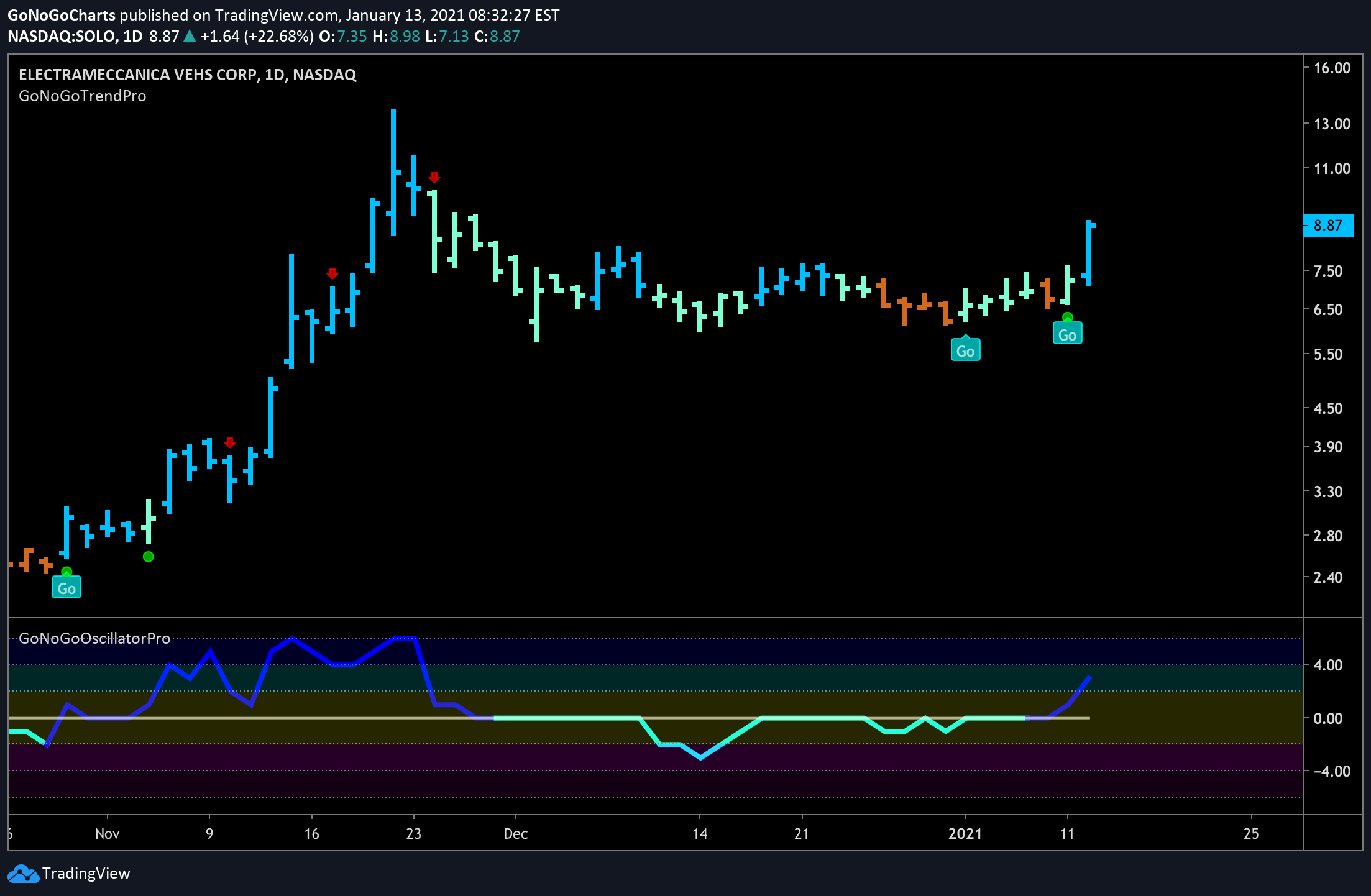Click the GoNoGoCharts publisher name
Viewport: 1371px width, 896px height.
62,15
